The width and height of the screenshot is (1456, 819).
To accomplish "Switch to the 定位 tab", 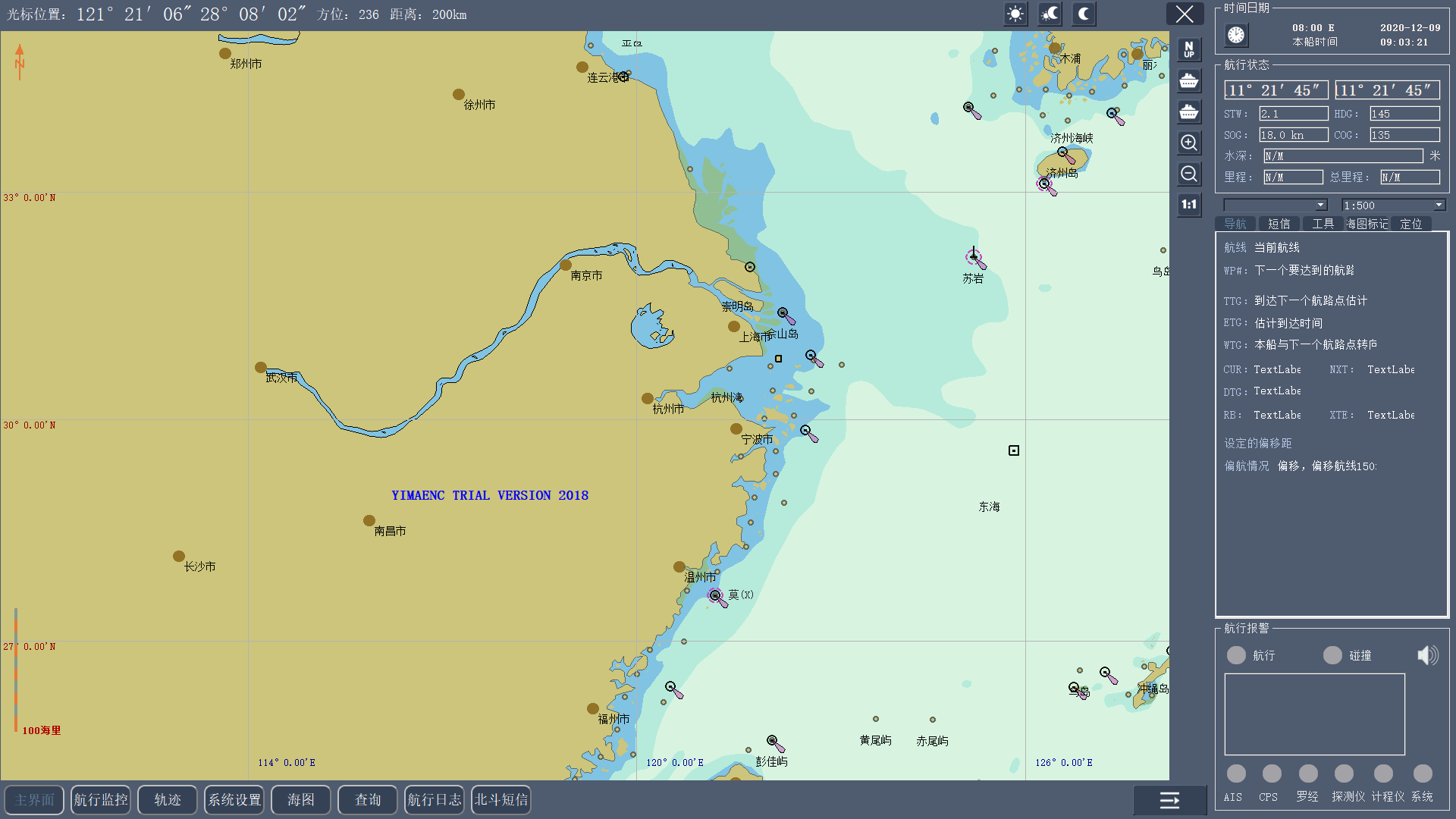I will (x=1411, y=224).
